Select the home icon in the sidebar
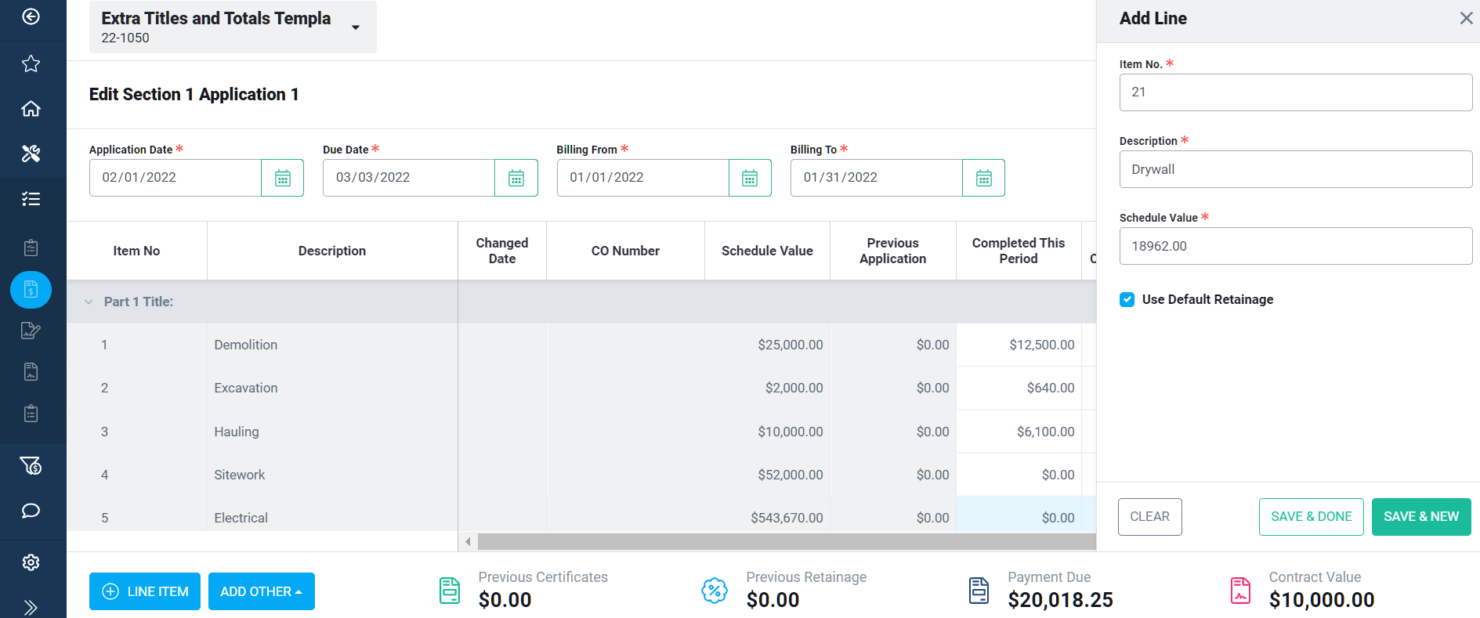Viewport: 1480px width, 618px height. coord(30,108)
